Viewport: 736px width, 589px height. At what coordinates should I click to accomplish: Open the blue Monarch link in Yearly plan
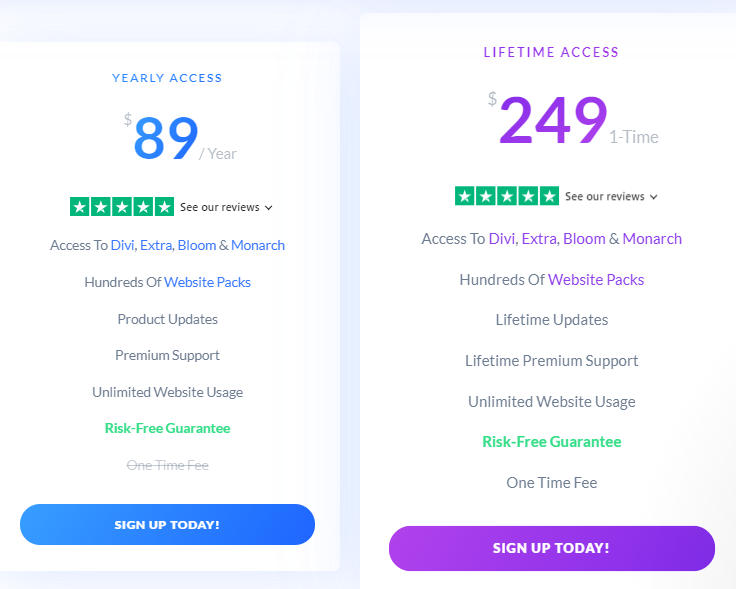coord(258,245)
